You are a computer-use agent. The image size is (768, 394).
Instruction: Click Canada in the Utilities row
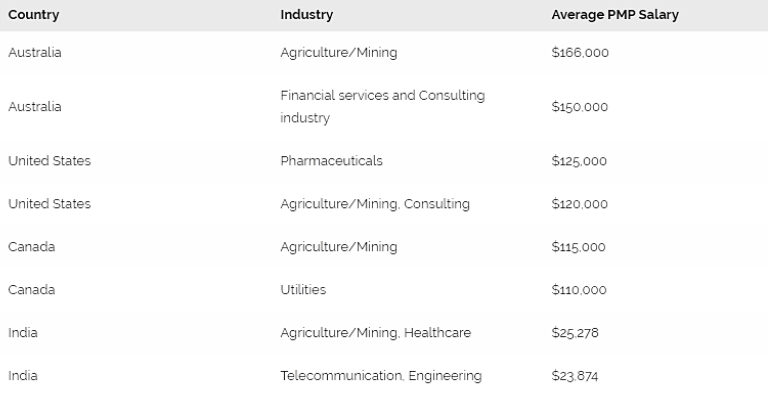(31, 290)
